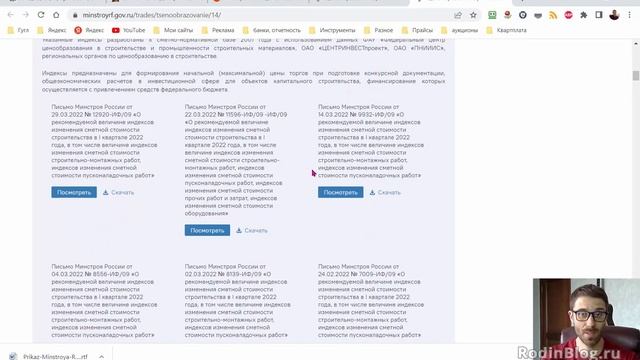Image resolution: width=640 pixels, height=360 pixels.
Task: Focus the address bar with minstroyrf.gov.ru URL
Action: 261,15
